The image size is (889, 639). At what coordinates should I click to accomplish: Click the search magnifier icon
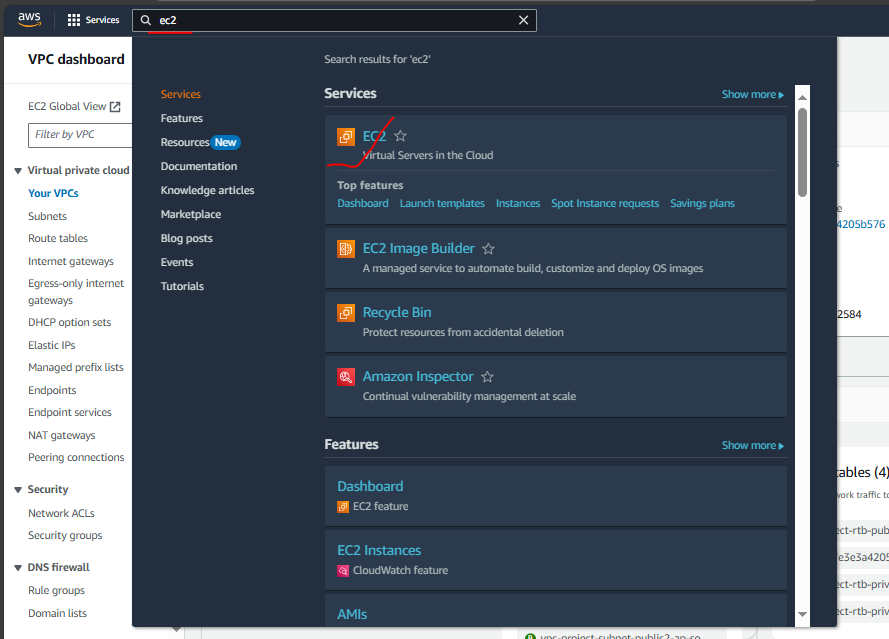(x=146, y=20)
